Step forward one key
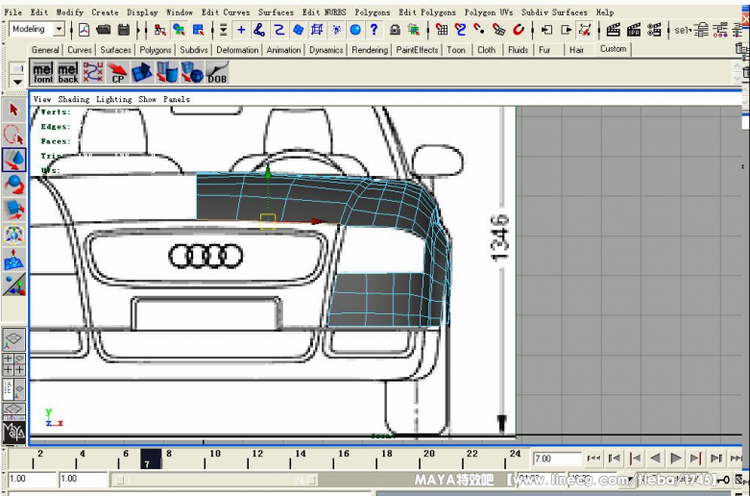750x496 pixels. pyautogui.click(x=695, y=458)
